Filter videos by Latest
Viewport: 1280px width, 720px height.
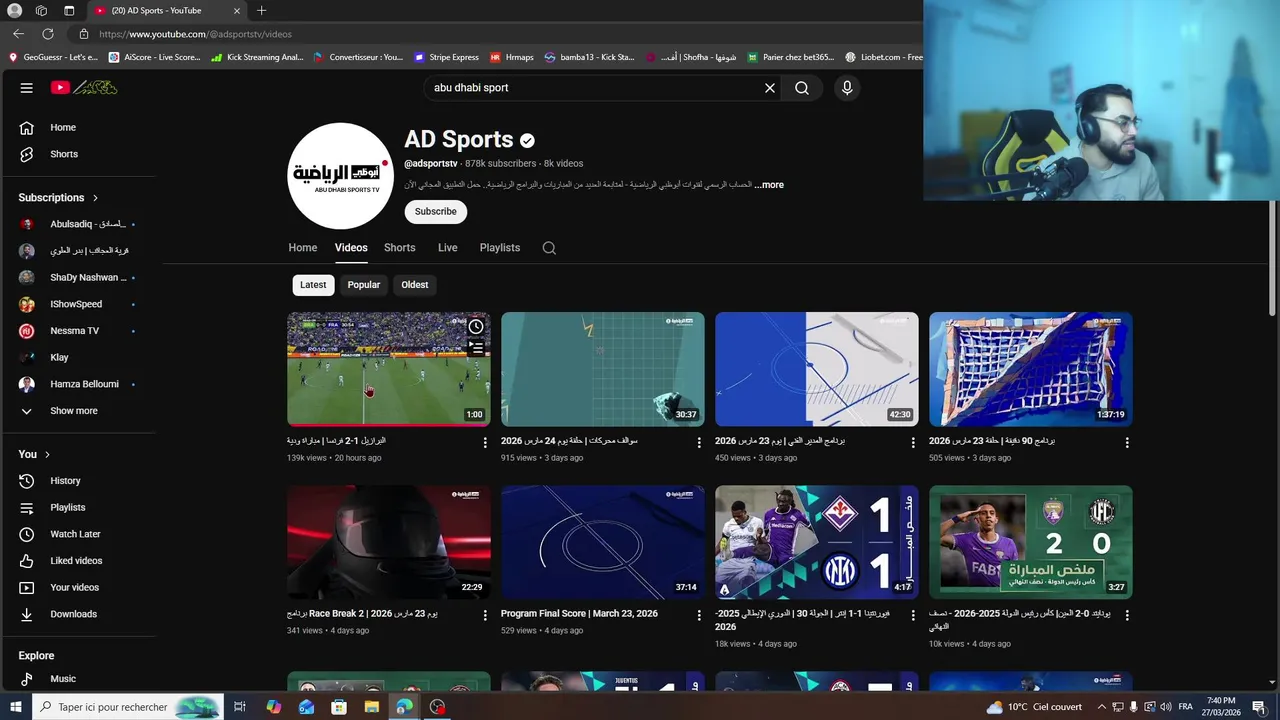pos(313,285)
